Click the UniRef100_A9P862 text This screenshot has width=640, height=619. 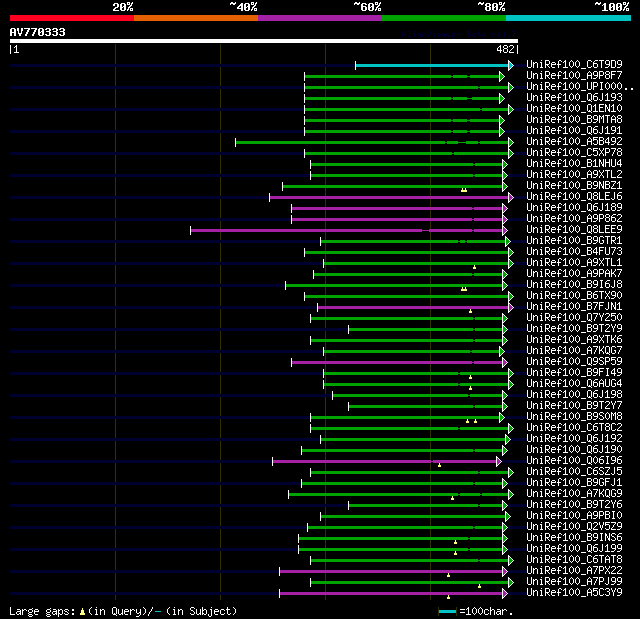pos(574,219)
